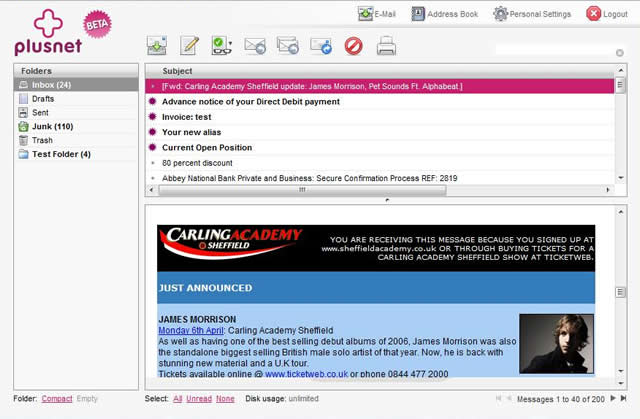Open Test Folder in folder list
The image size is (640, 419).
click(x=60, y=154)
